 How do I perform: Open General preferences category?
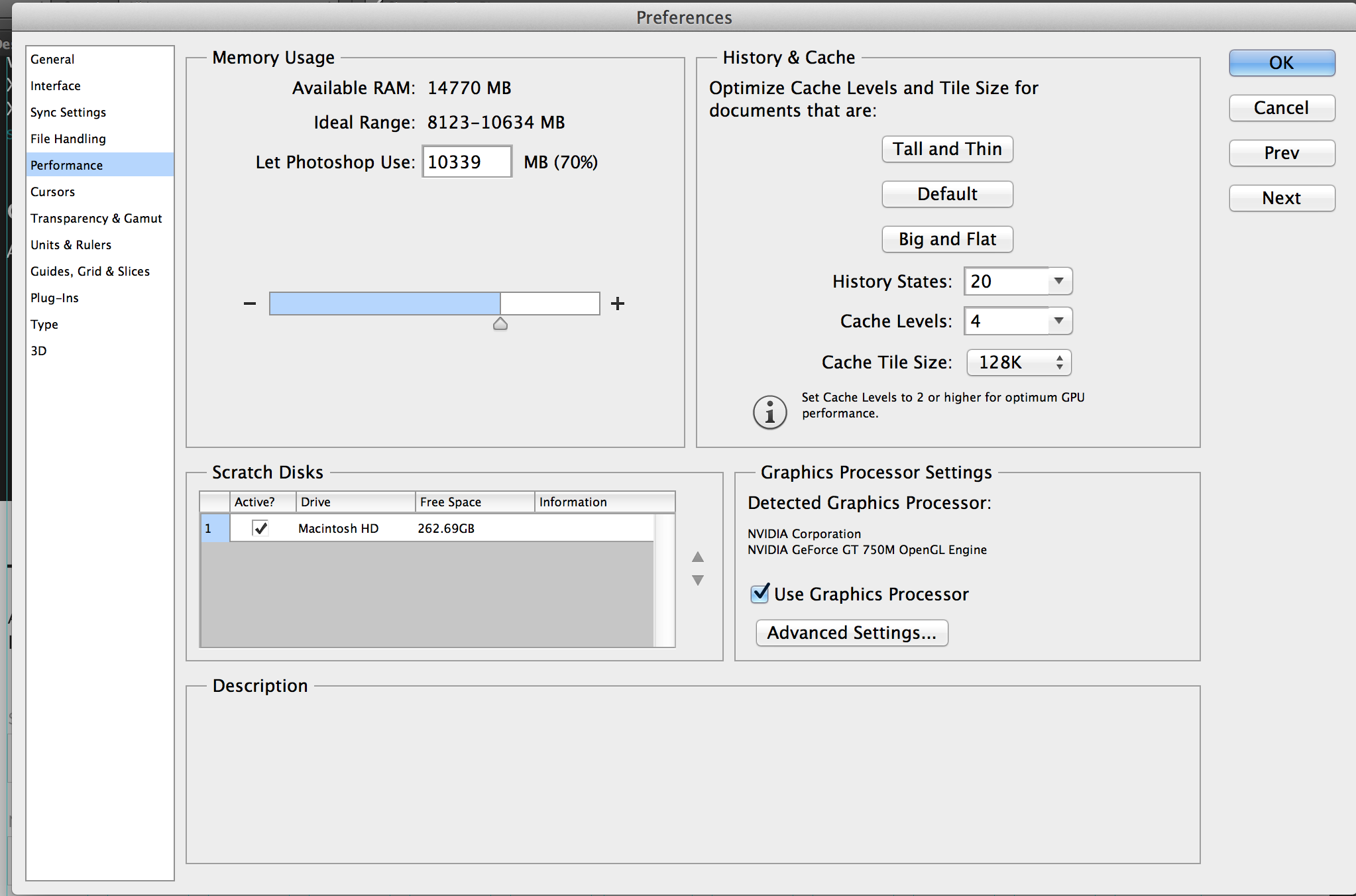(x=99, y=59)
